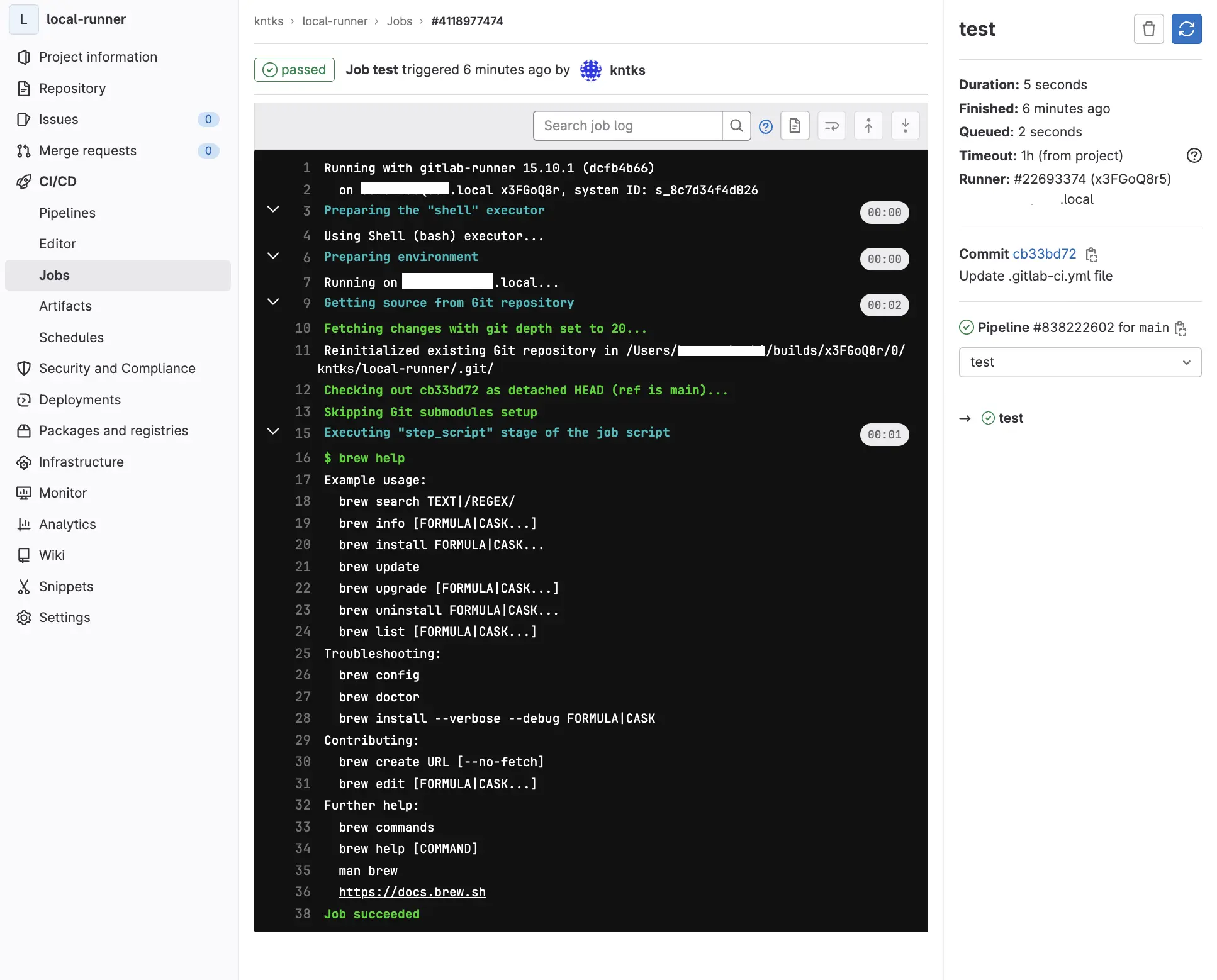Viewport: 1217px width, 980px height.
Task: Click the Search job log field
Action: [x=627, y=126]
